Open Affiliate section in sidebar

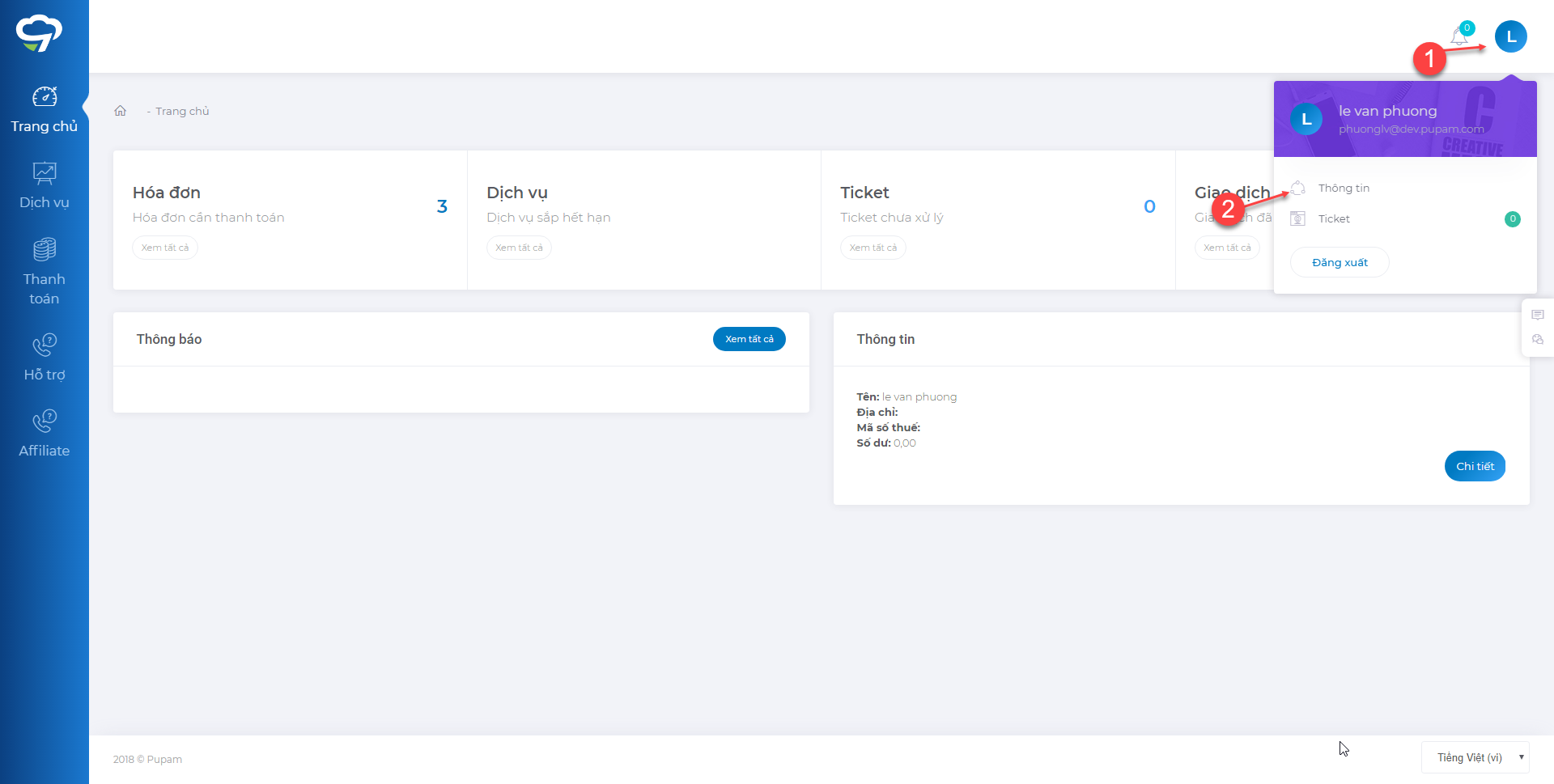click(x=45, y=434)
